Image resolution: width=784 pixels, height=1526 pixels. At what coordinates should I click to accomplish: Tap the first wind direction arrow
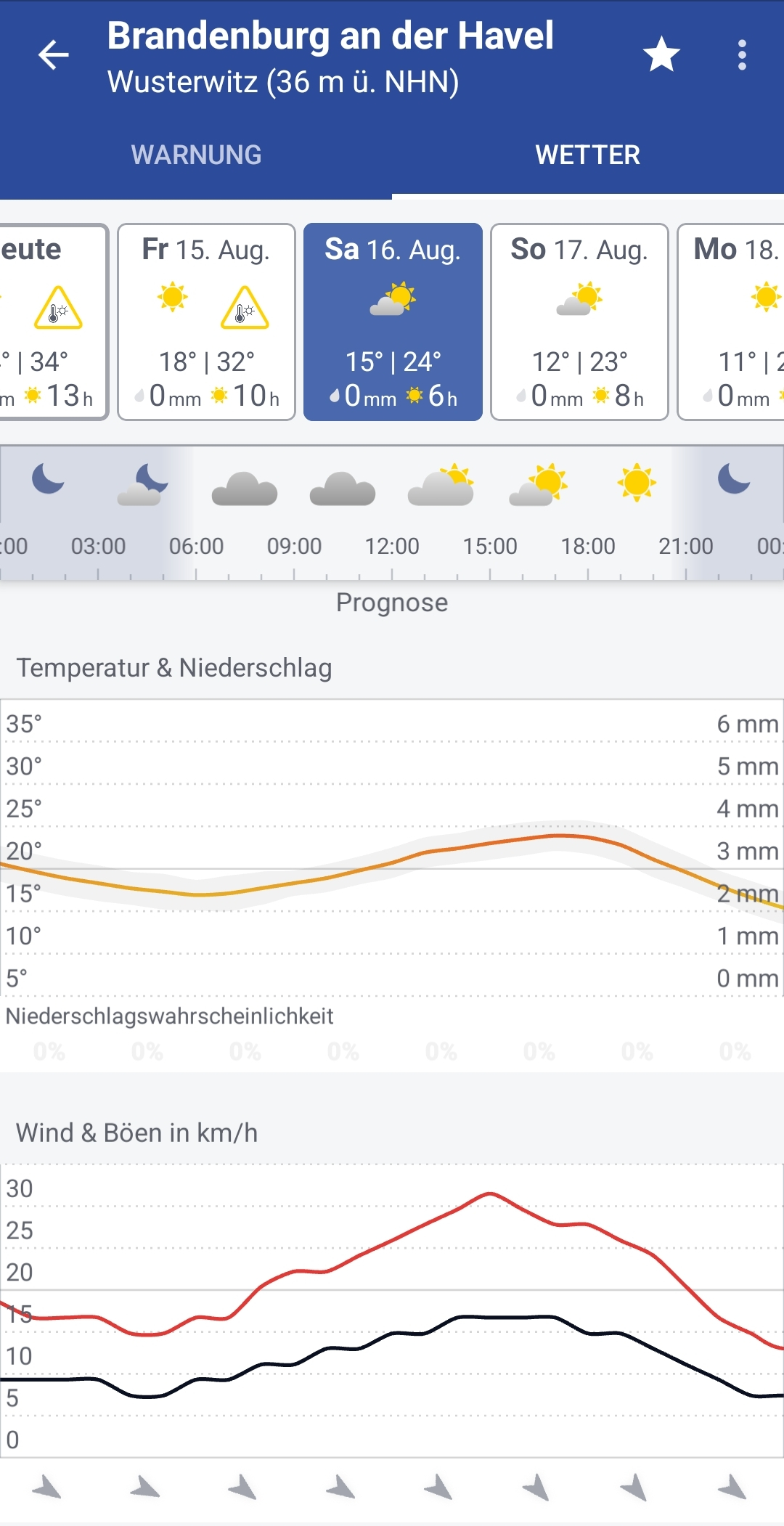48,1488
